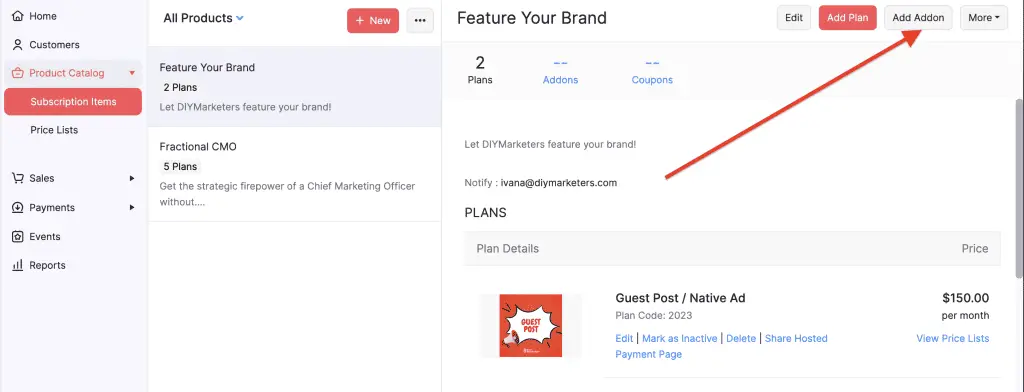Switch to the Coupons tab
This screenshot has width=1024, height=392.
point(652,72)
